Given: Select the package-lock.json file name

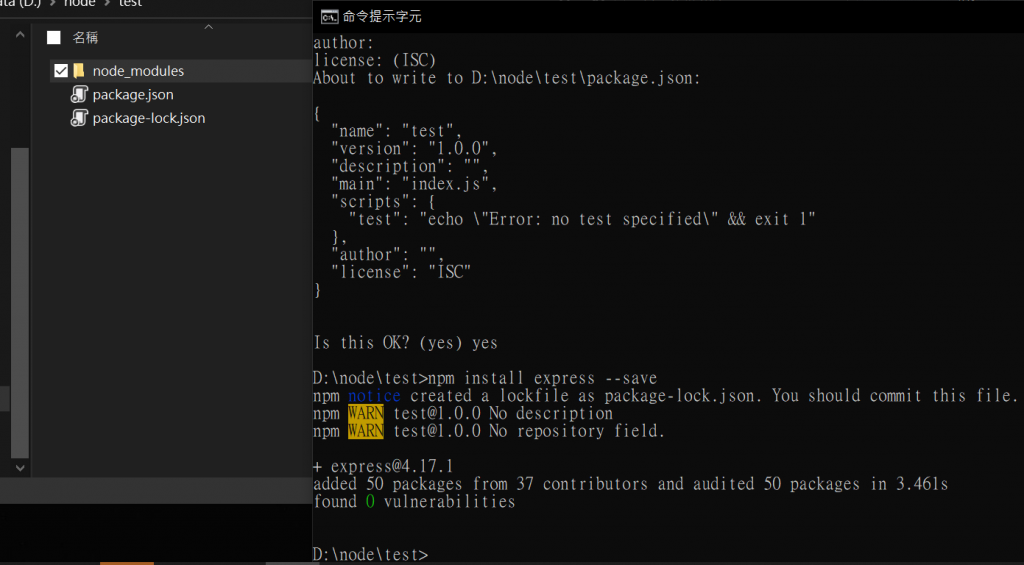Looking at the screenshot, I should coord(149,118).
